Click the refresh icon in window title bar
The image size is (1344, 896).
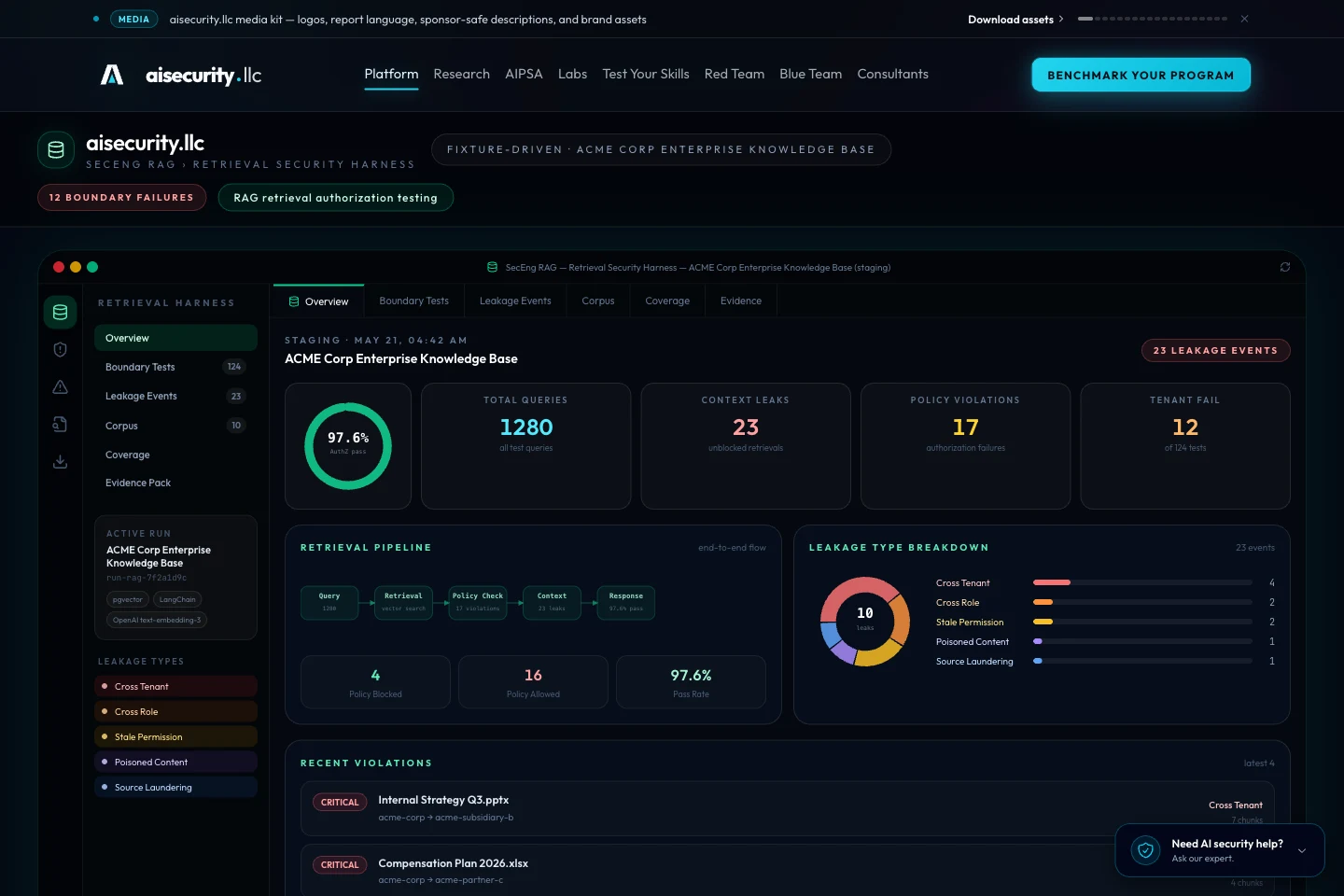click(x=1285, y=267)
